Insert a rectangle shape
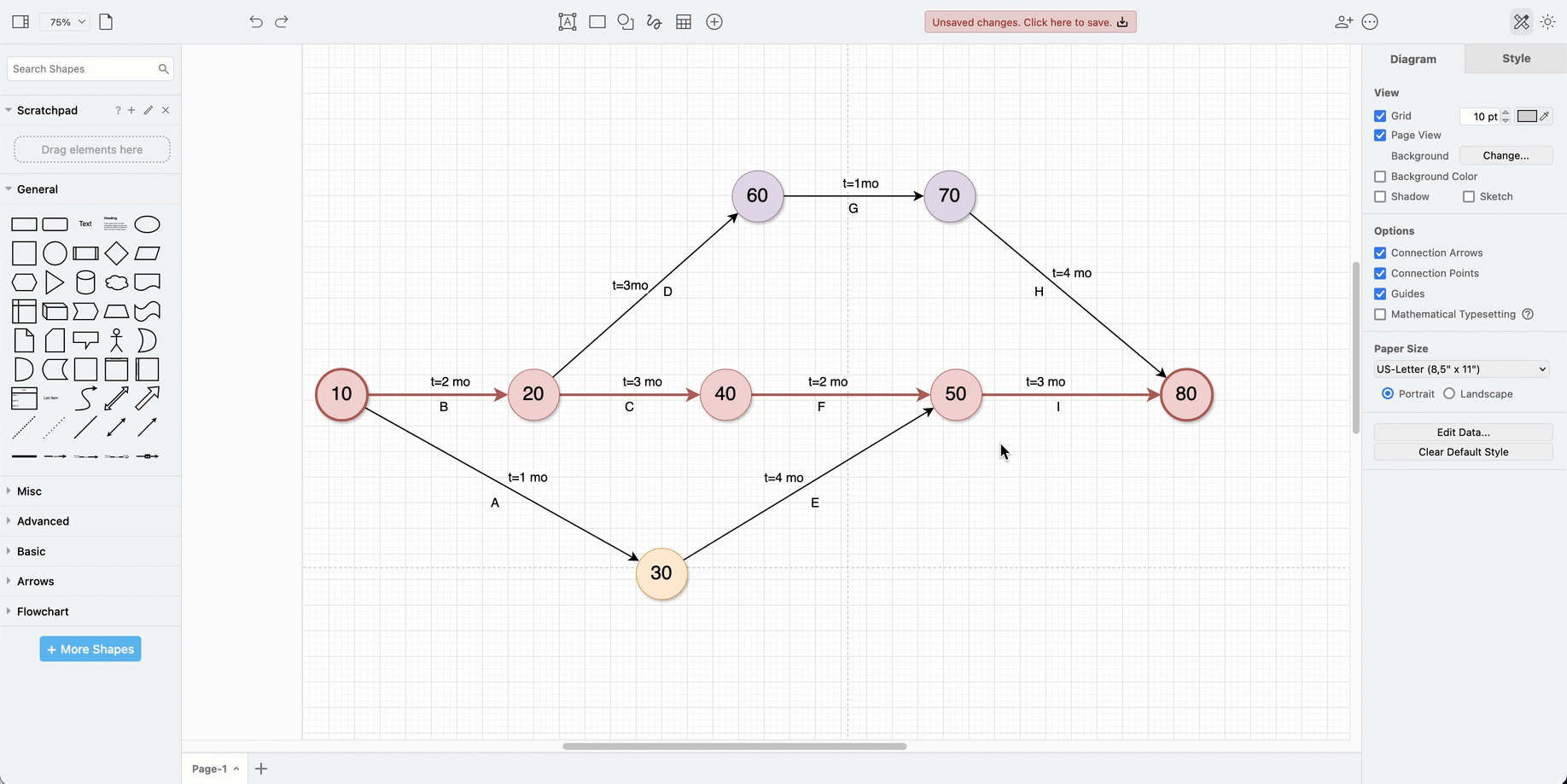Screen dimensions: 1567x784 click(x=597, y=21)
